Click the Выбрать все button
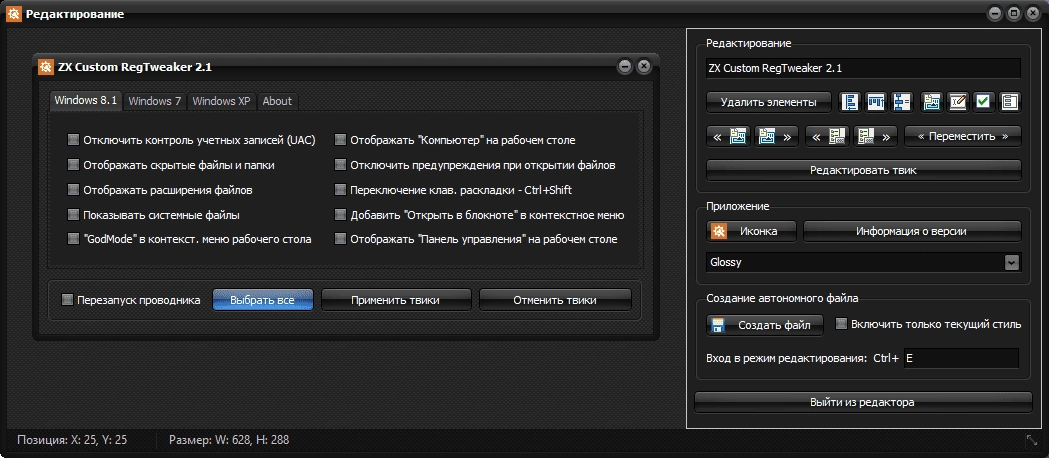Image resolution: width=1049 pixels, height=458 pixels. [x=262, y=300]
